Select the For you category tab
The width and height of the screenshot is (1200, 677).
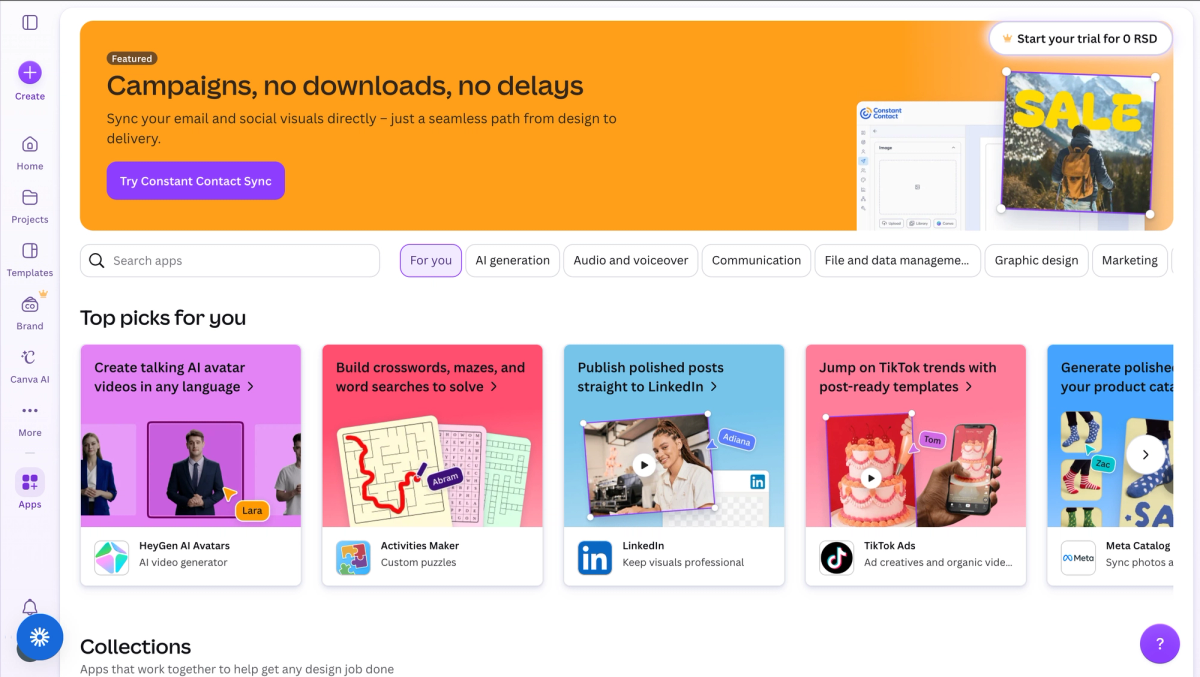431,260
